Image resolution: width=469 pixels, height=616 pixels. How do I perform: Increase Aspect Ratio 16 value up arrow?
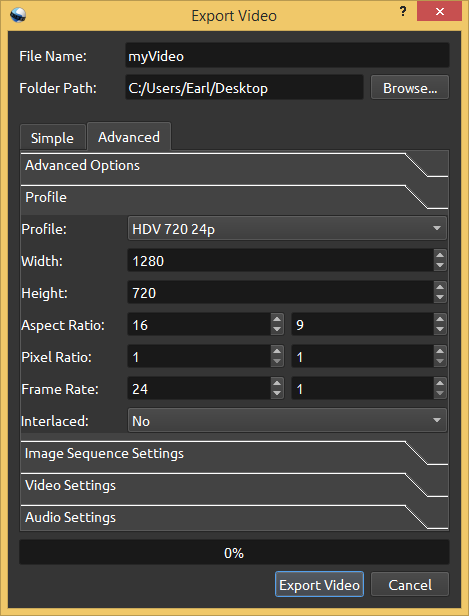(277, 319)
